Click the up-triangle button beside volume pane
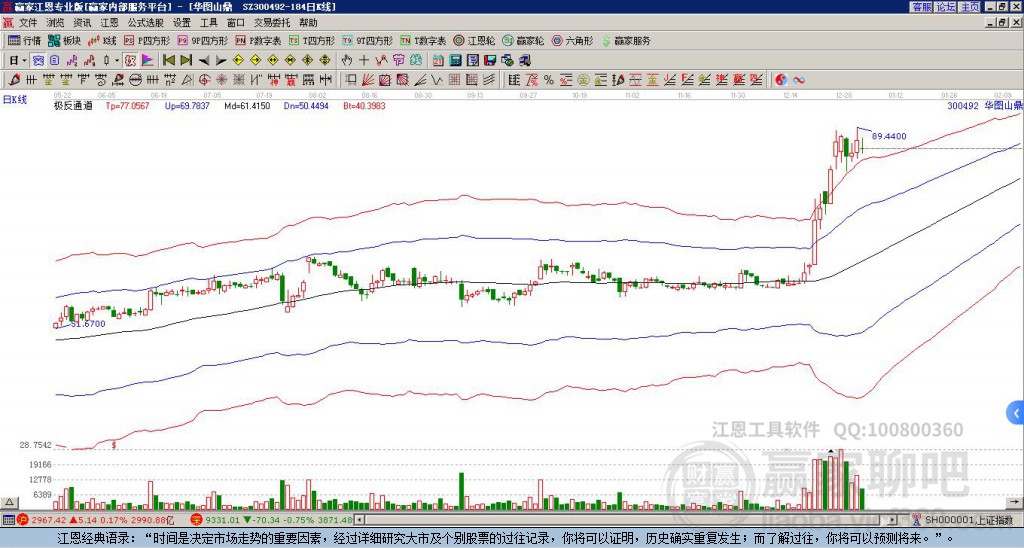This screenshot has height=548, width=1024. click(x=8, y=502)
